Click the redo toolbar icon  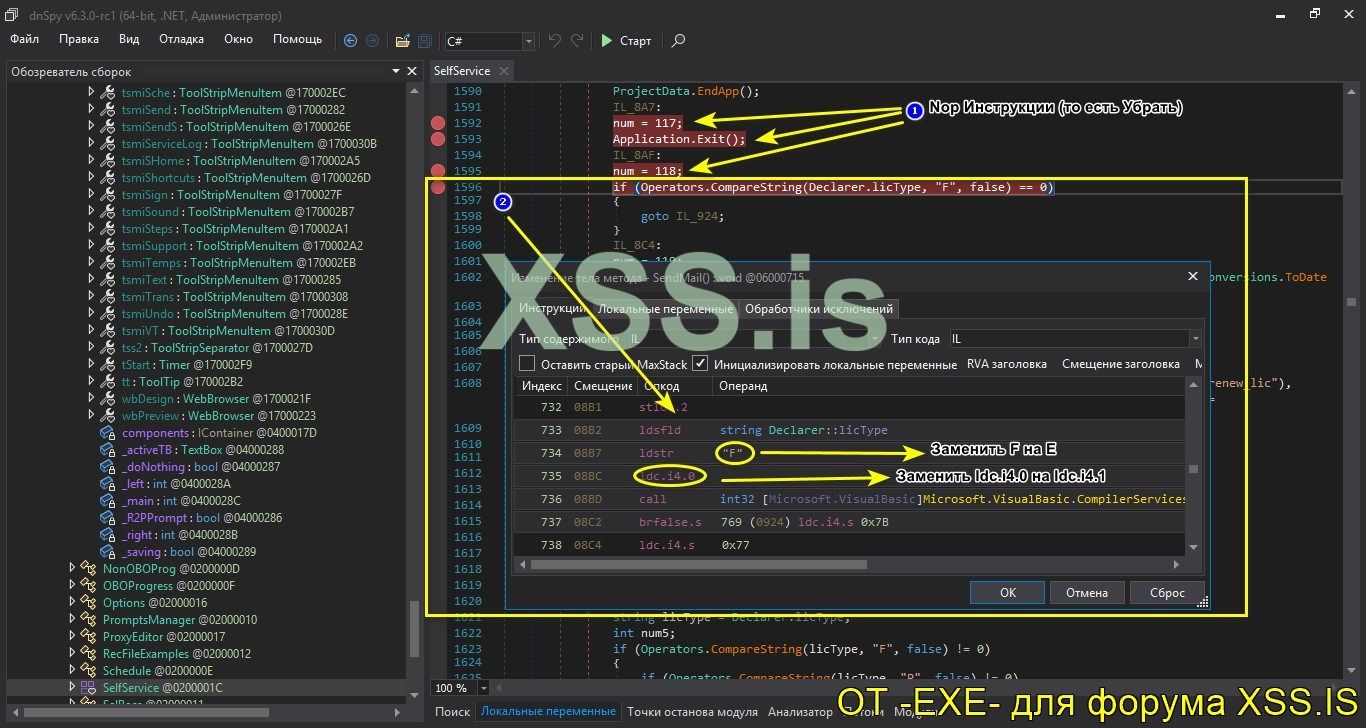[x=577, y=41]
